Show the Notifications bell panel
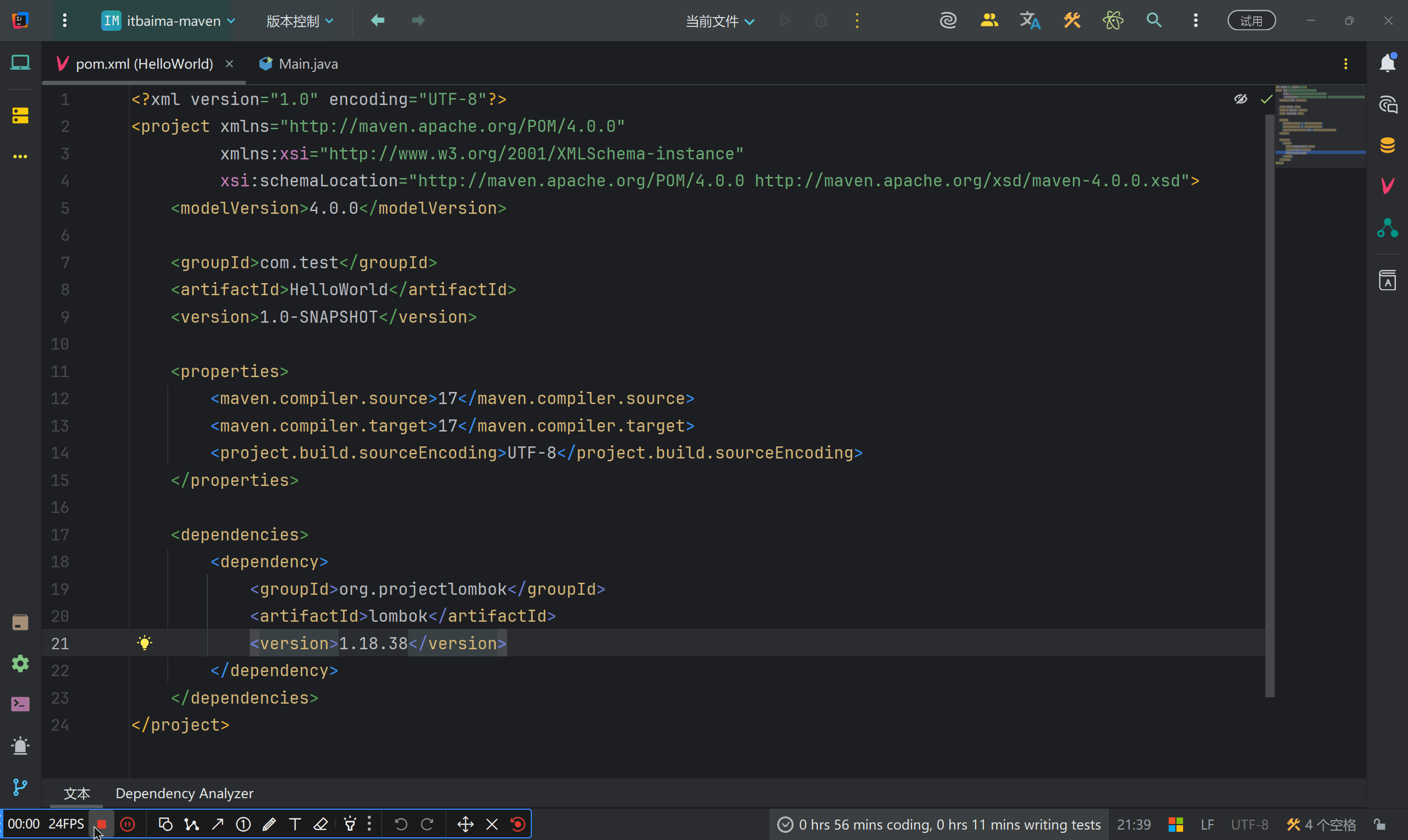The image size is (1408, 840). coord(1387,63)
